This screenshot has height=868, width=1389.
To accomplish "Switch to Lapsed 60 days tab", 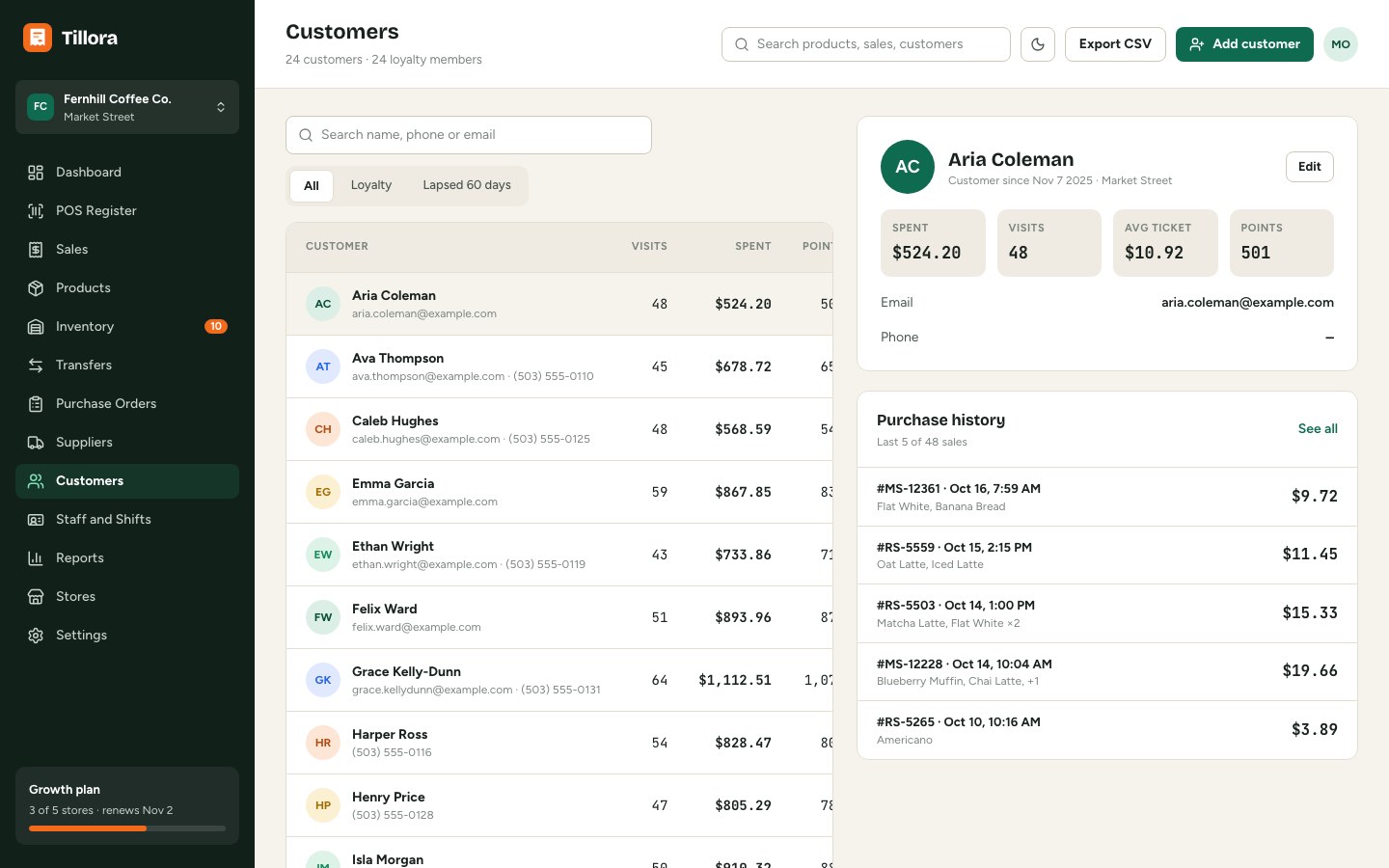I will coord(467,186).
